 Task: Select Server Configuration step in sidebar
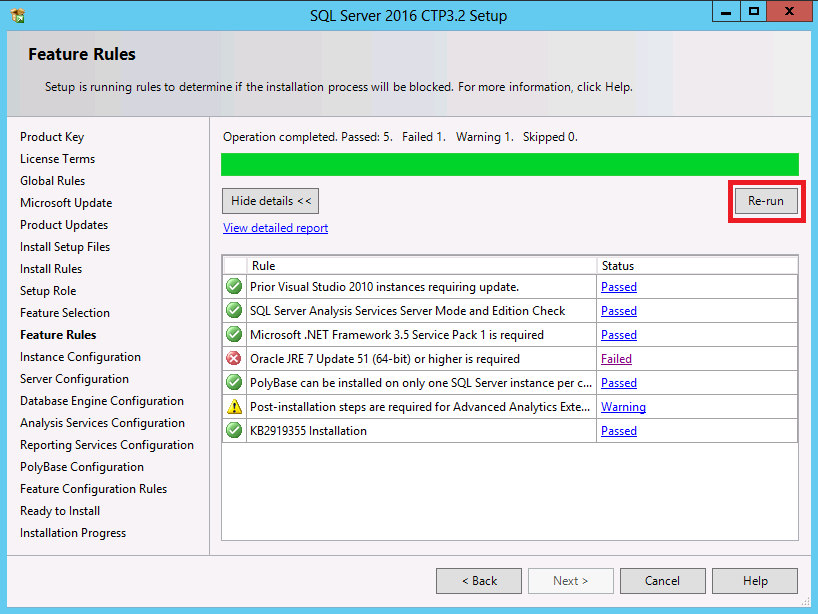[x=75, y=379]
